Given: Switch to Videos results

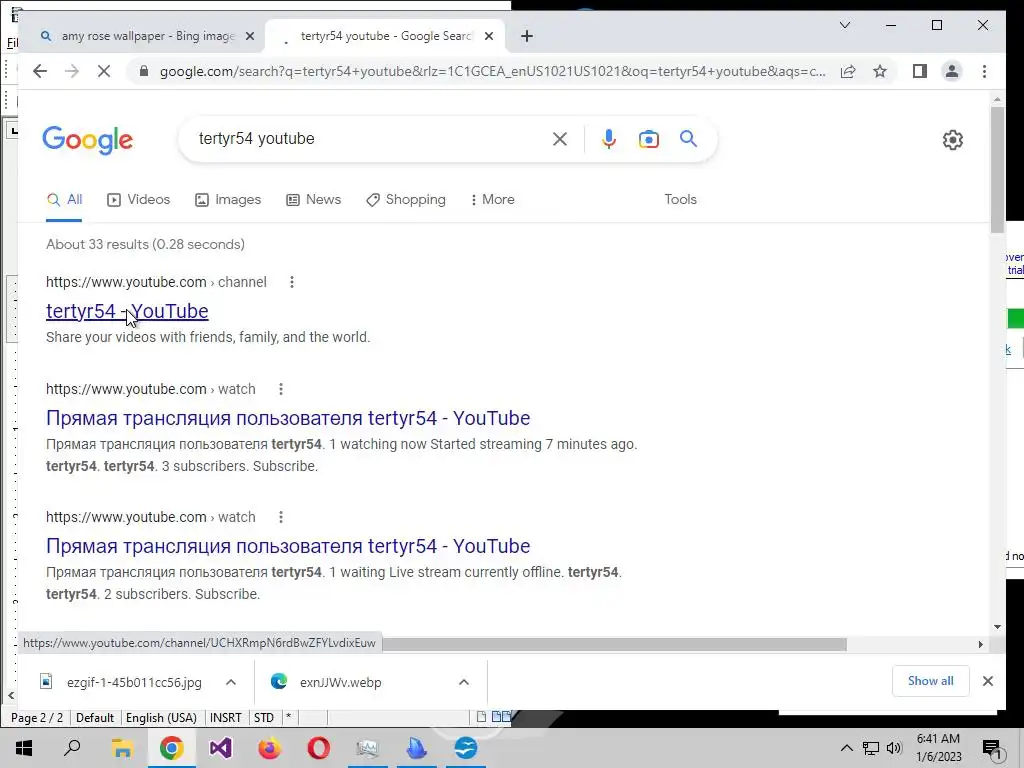Looking at the screenshot, I should [138, 199].
